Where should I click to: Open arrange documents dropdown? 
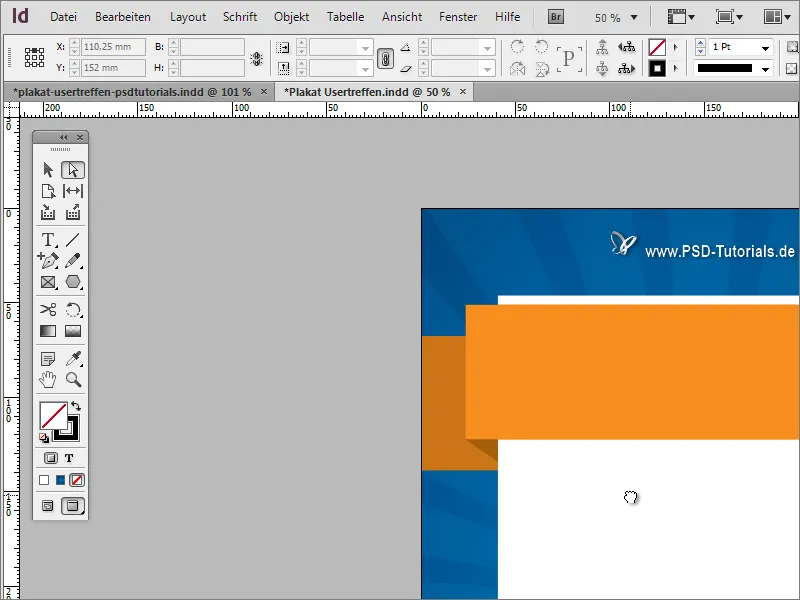point(777,17)
